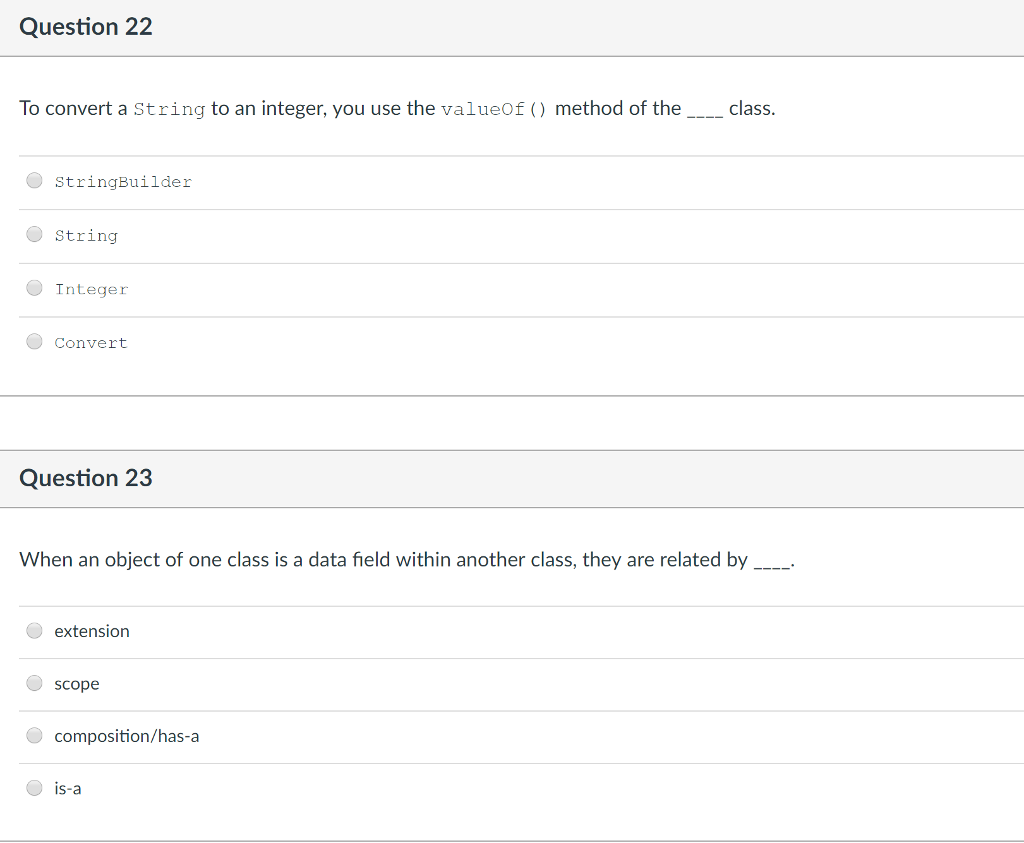This screenshot has width=1024, height=843.
Task: Choose composition/has-a as Question 23 answer
Action: (x=34, y=735)
